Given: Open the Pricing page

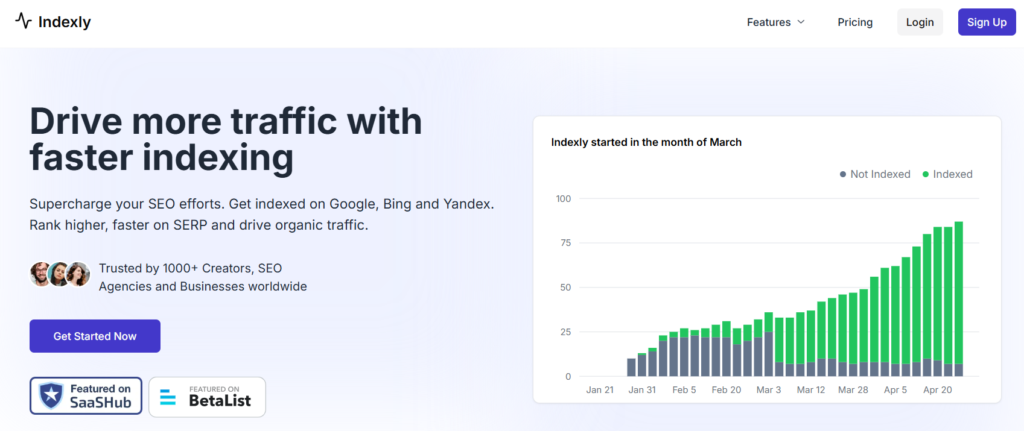Looking at the screenshot, I should coord(855,22).
